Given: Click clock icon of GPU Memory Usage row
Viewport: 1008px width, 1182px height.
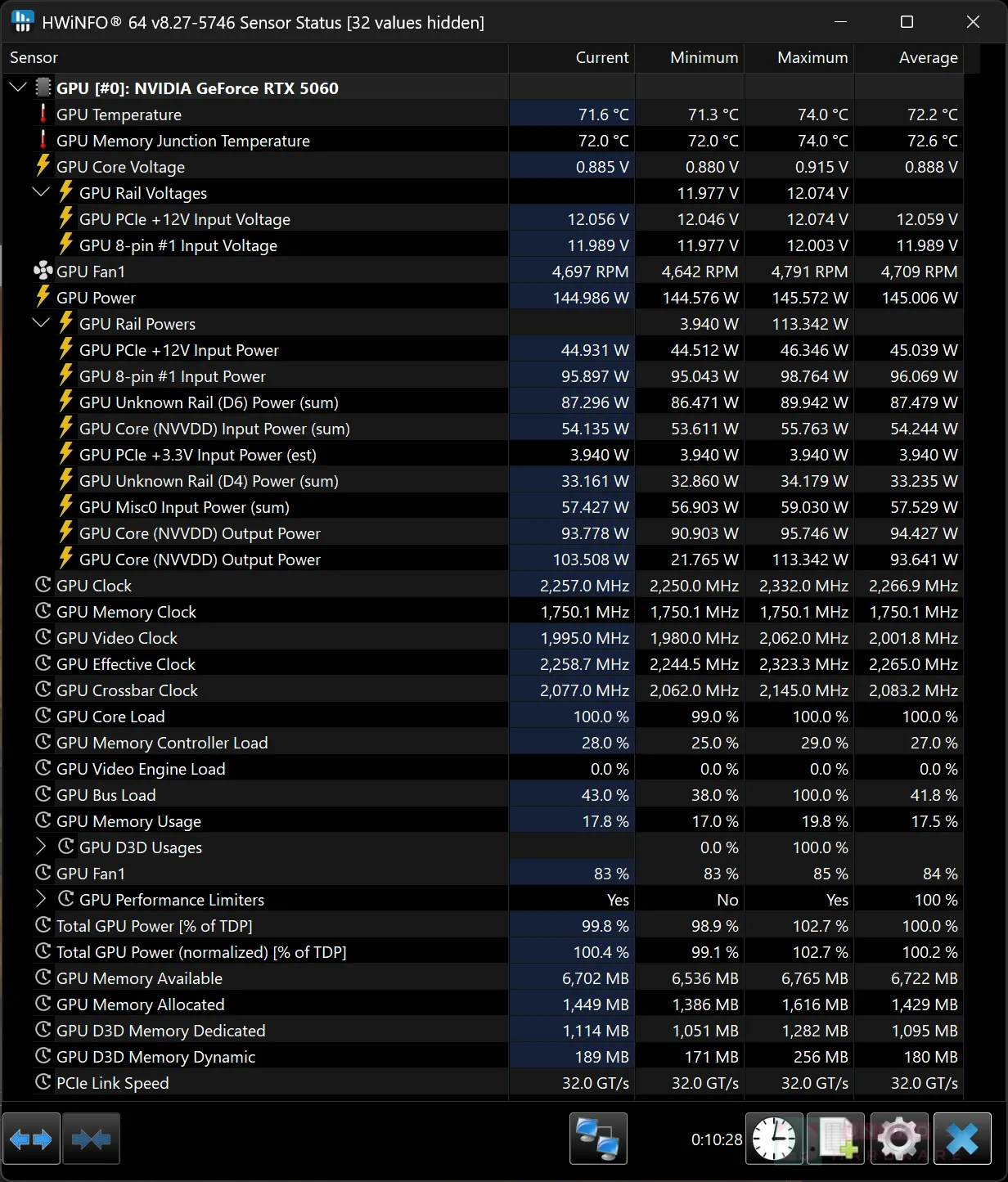Looking at the screenshot, I should [x=43, y=820].
